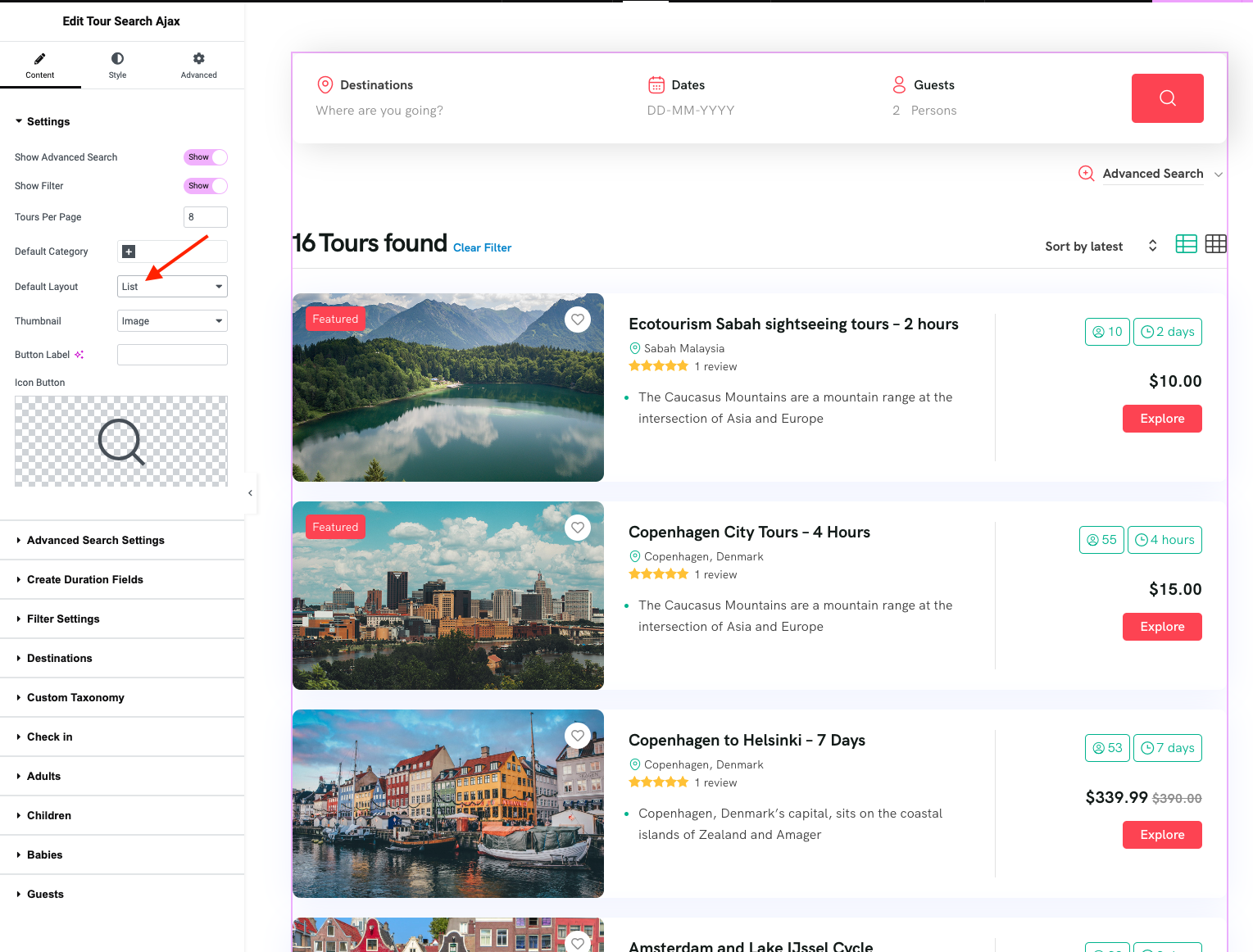Expand the Guests settings section
The height and width of the screenshot is (952, 1253).
[x=122, y=894]
